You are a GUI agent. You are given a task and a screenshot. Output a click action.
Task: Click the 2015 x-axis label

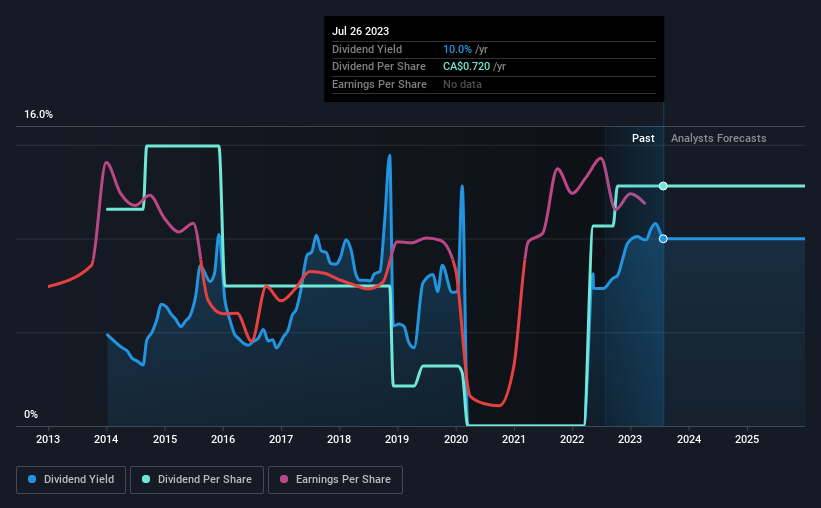coord(164,439)
